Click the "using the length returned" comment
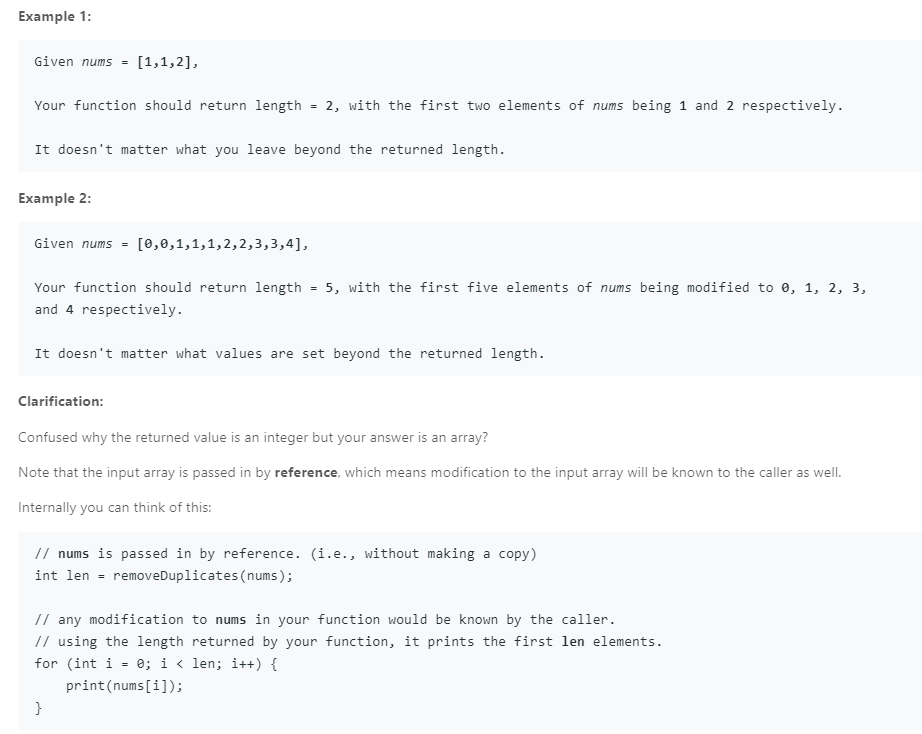This screenshot has height=734, width=922. pos(347,642)
